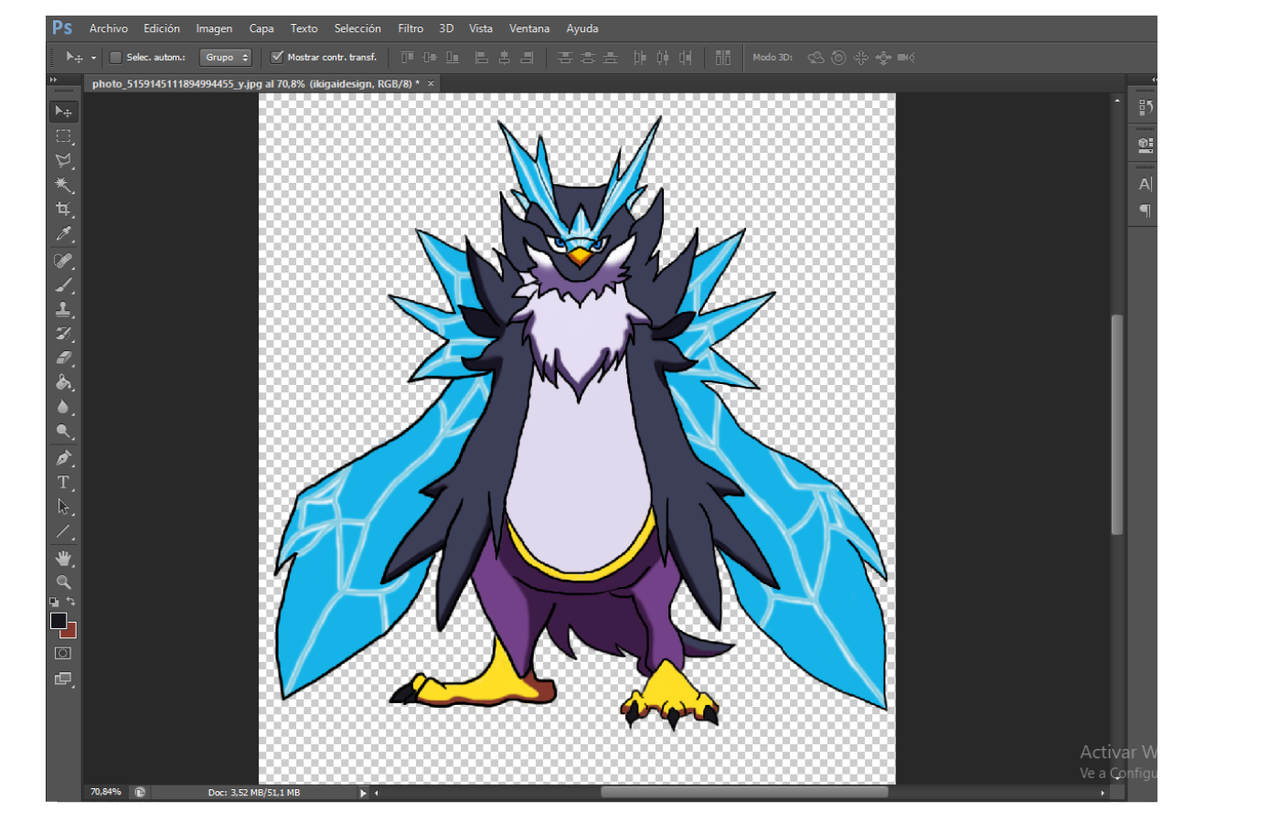The height and width of the screenshot is (823, 1280).
Task: Select the Hand tool
Action: pos(63,557)
